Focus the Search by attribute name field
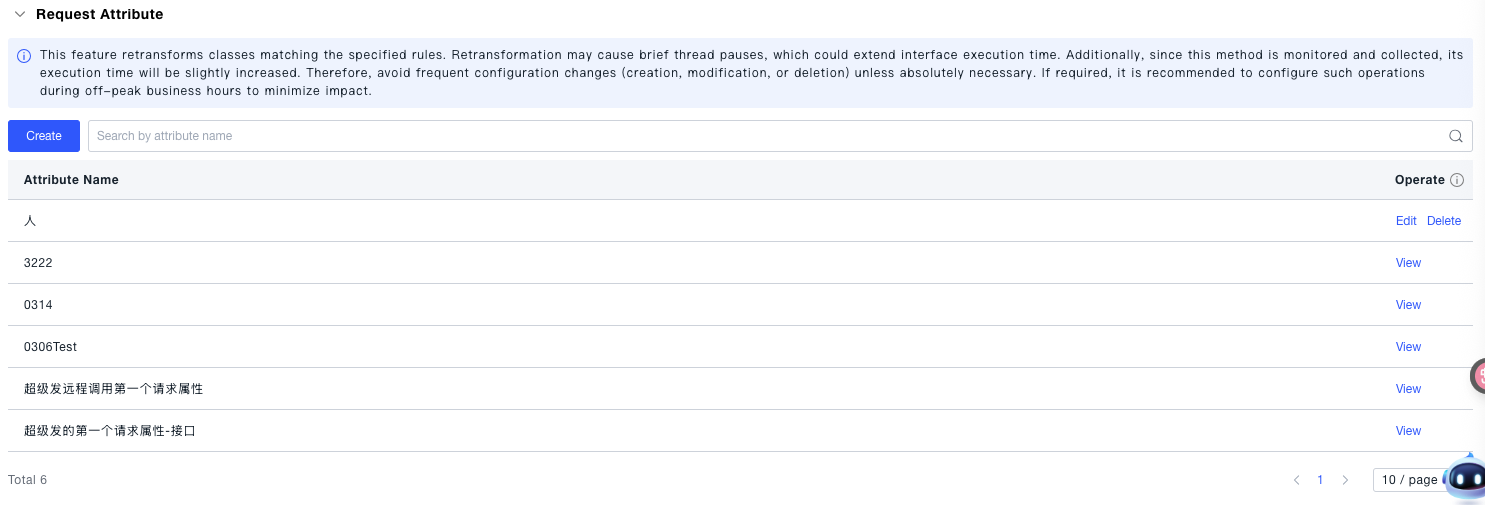 (760, 136)
